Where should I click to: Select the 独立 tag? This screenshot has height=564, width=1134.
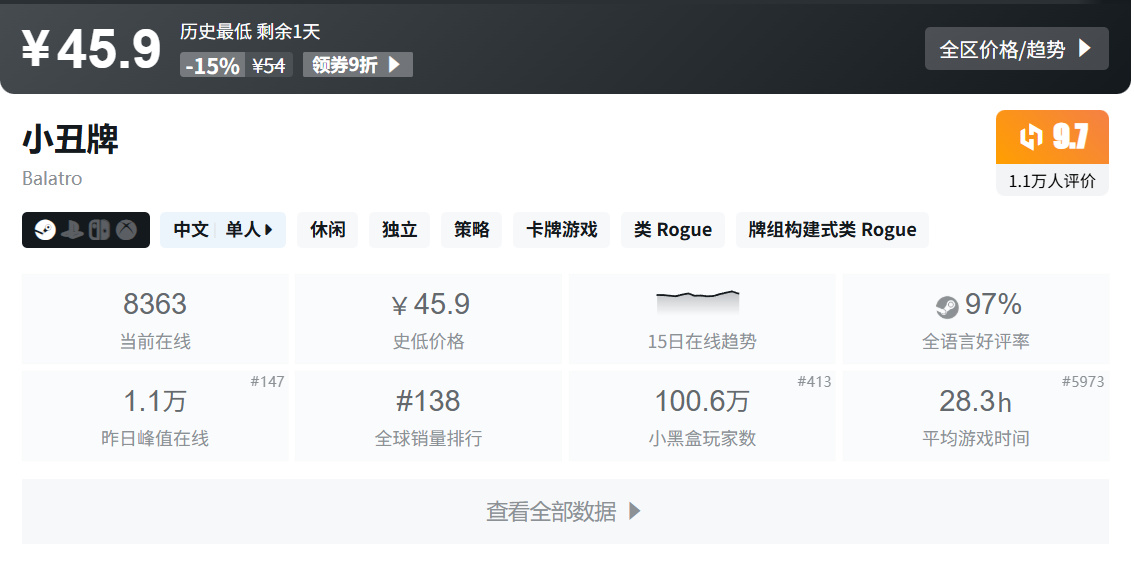(399, 230)
